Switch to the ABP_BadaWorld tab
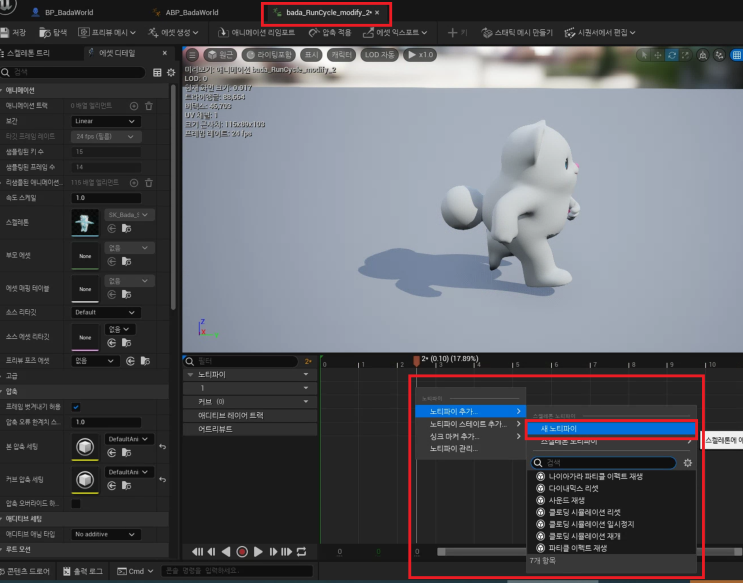This screenshot has width=743, height=583. [x=186, y=12]
